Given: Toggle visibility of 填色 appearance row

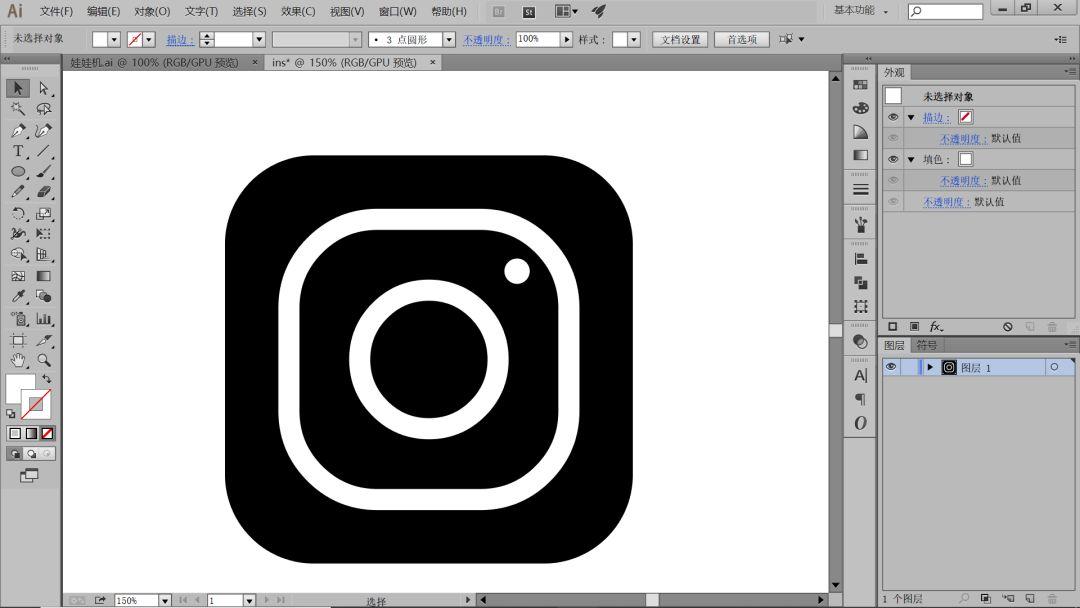Looking at the screenshot, I should 893,159.
